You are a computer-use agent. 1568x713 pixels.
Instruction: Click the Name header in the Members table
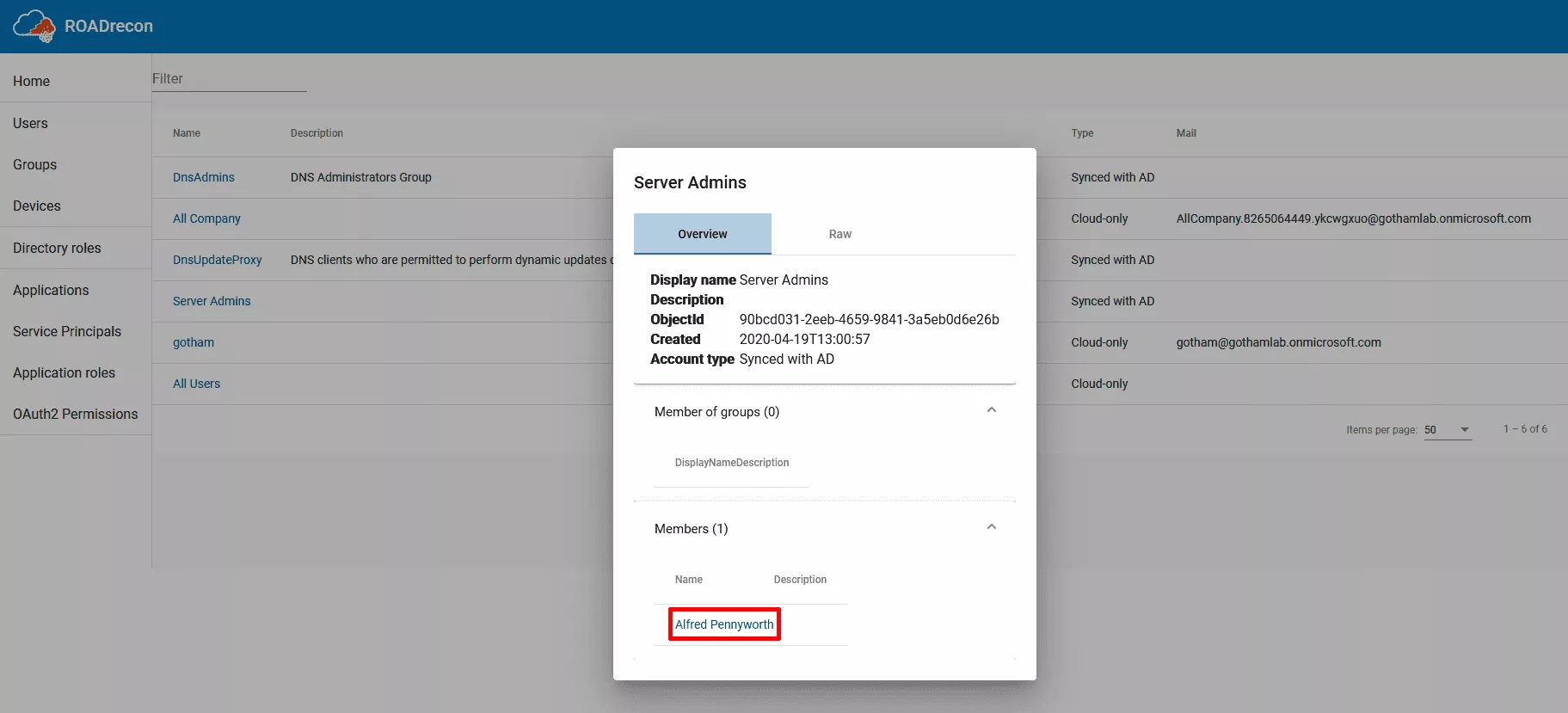689,580
